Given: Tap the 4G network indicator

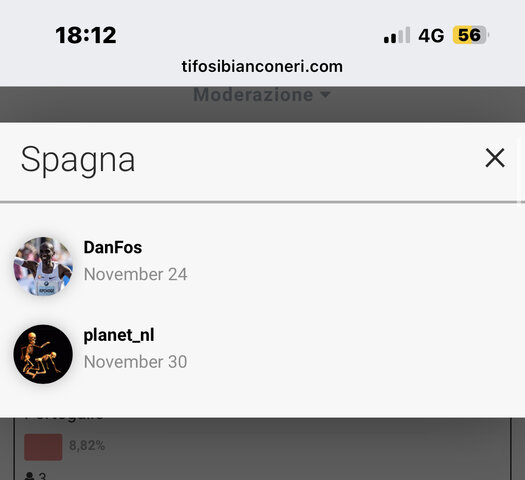Looking at the screenshot, I should click(x=431, y=35).
